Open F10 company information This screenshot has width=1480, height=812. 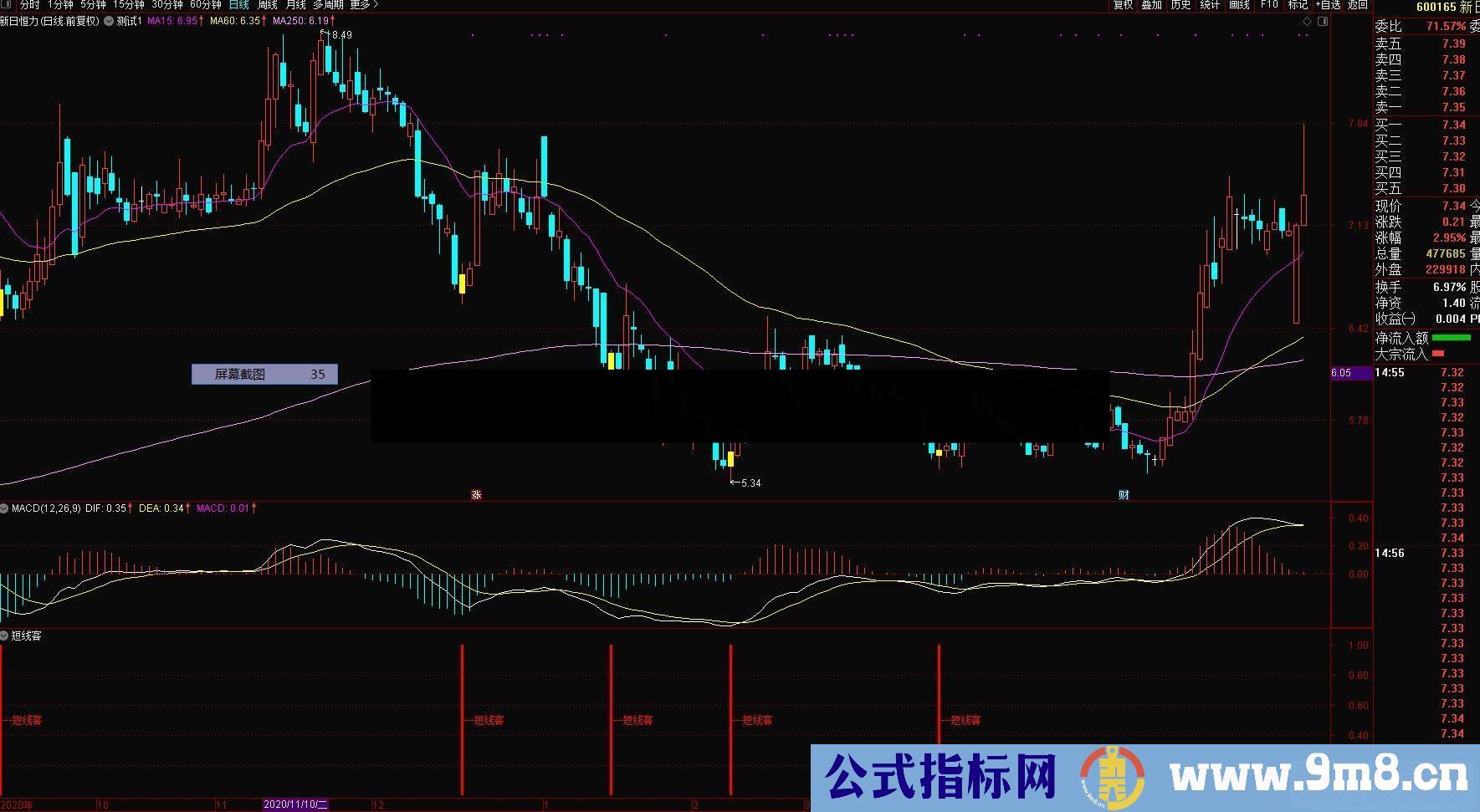[1268, 7]
